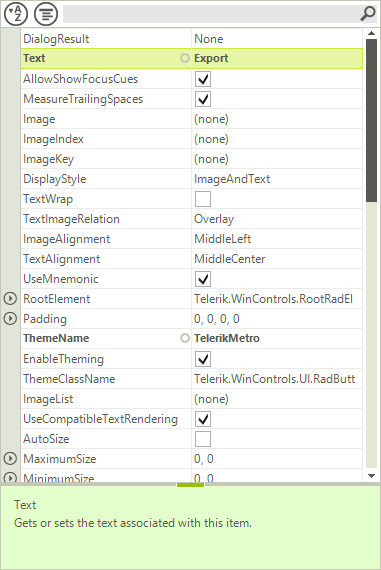The image size is (381, 570).
Task: Toggle UseCompatibleTextRendering checkbox
Action: (x=203, y=419)
